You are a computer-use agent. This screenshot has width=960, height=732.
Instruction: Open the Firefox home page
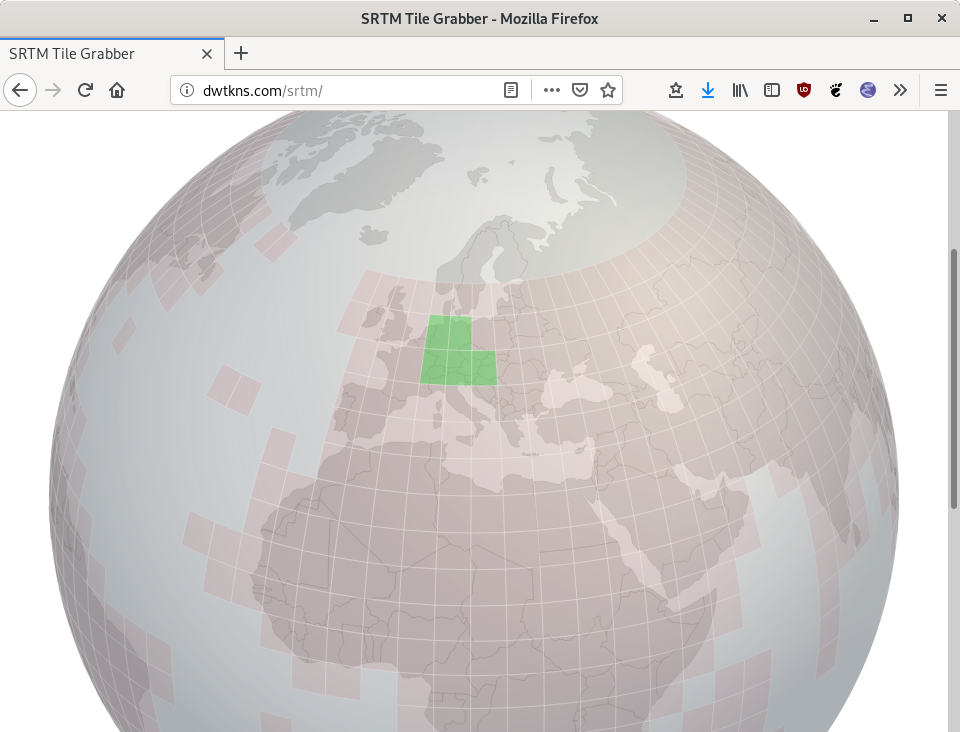117,91
